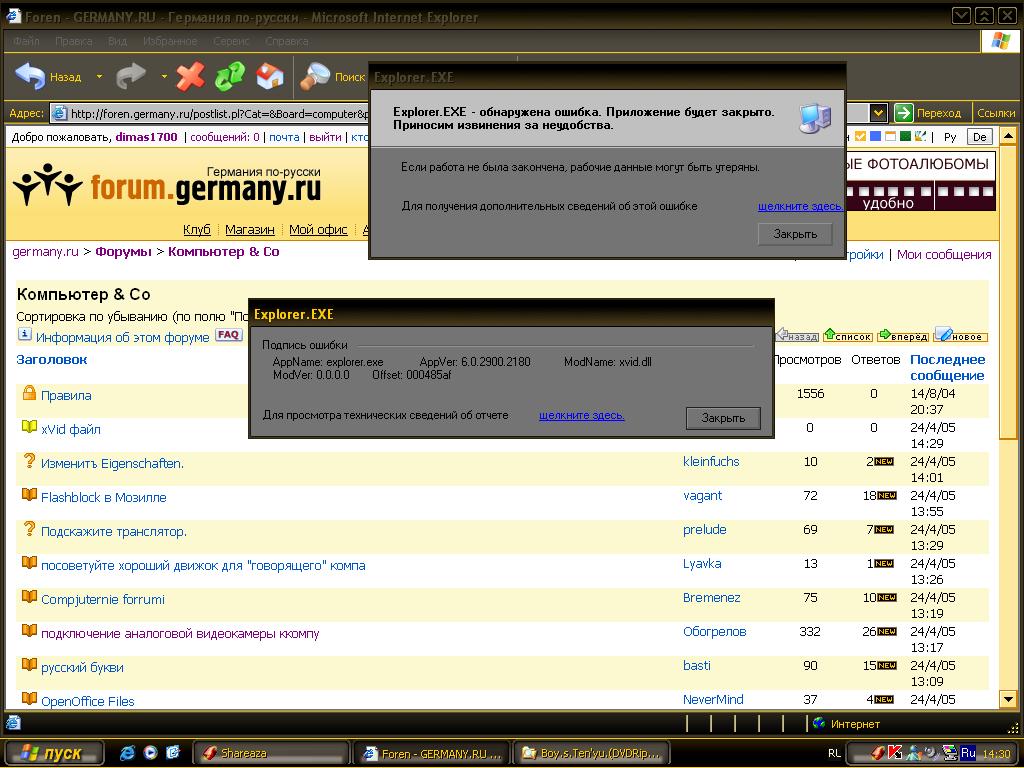Image resolution: width=1024 pixels, height=768 pixels.
Task: Open the Home page house icon
Action: (x=270, y=76)
